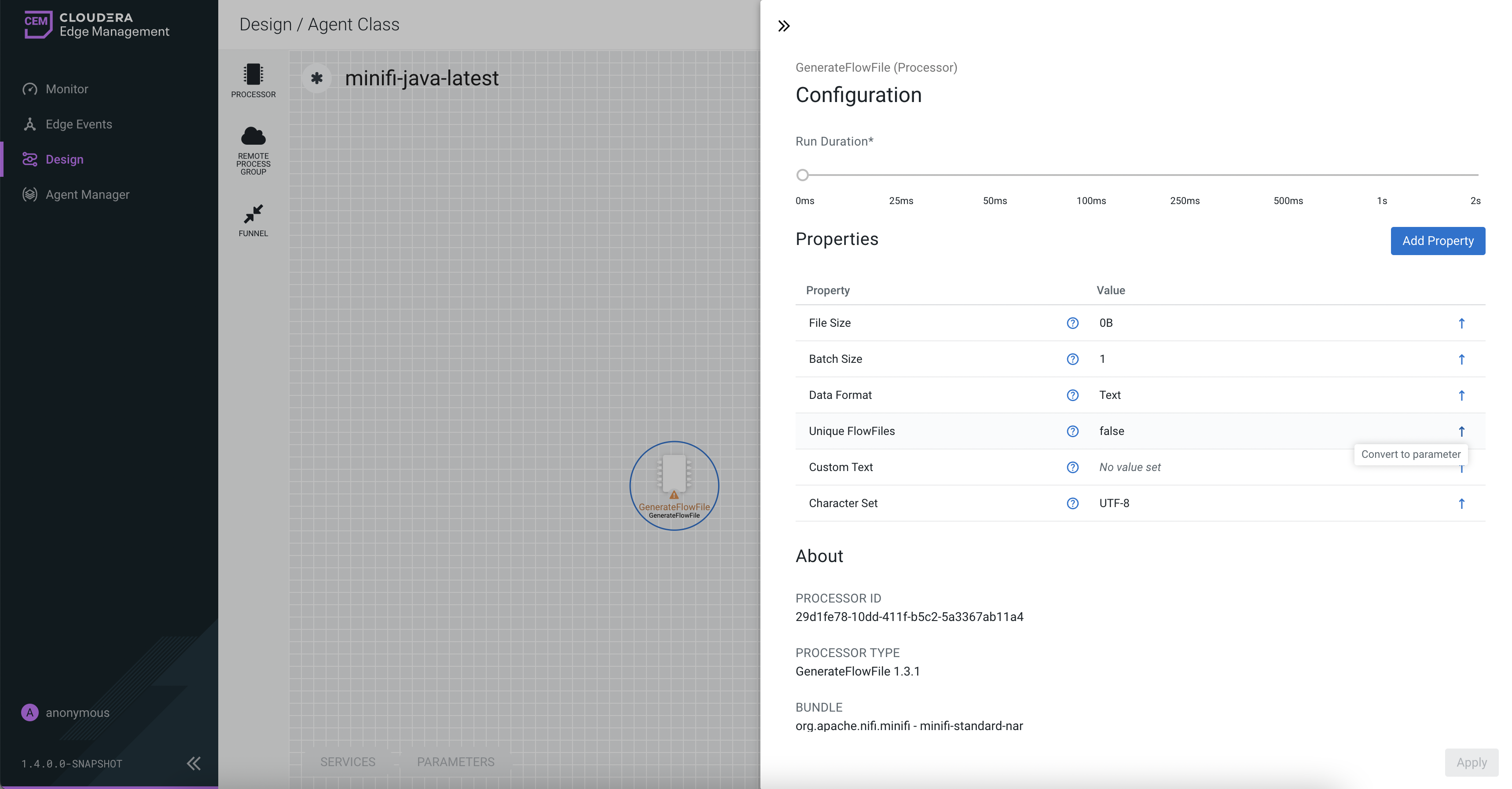The height and width of the screenshot is (789, 1512).
Task: Click the Run Duration slider handle
Action: 802,175
